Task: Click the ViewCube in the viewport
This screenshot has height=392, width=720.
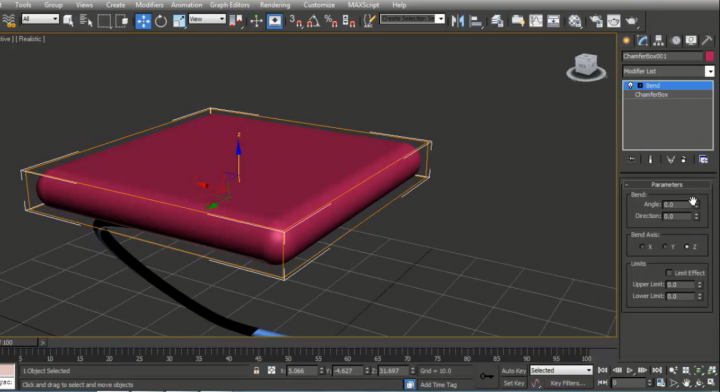Action: click(x=586, y=67)
